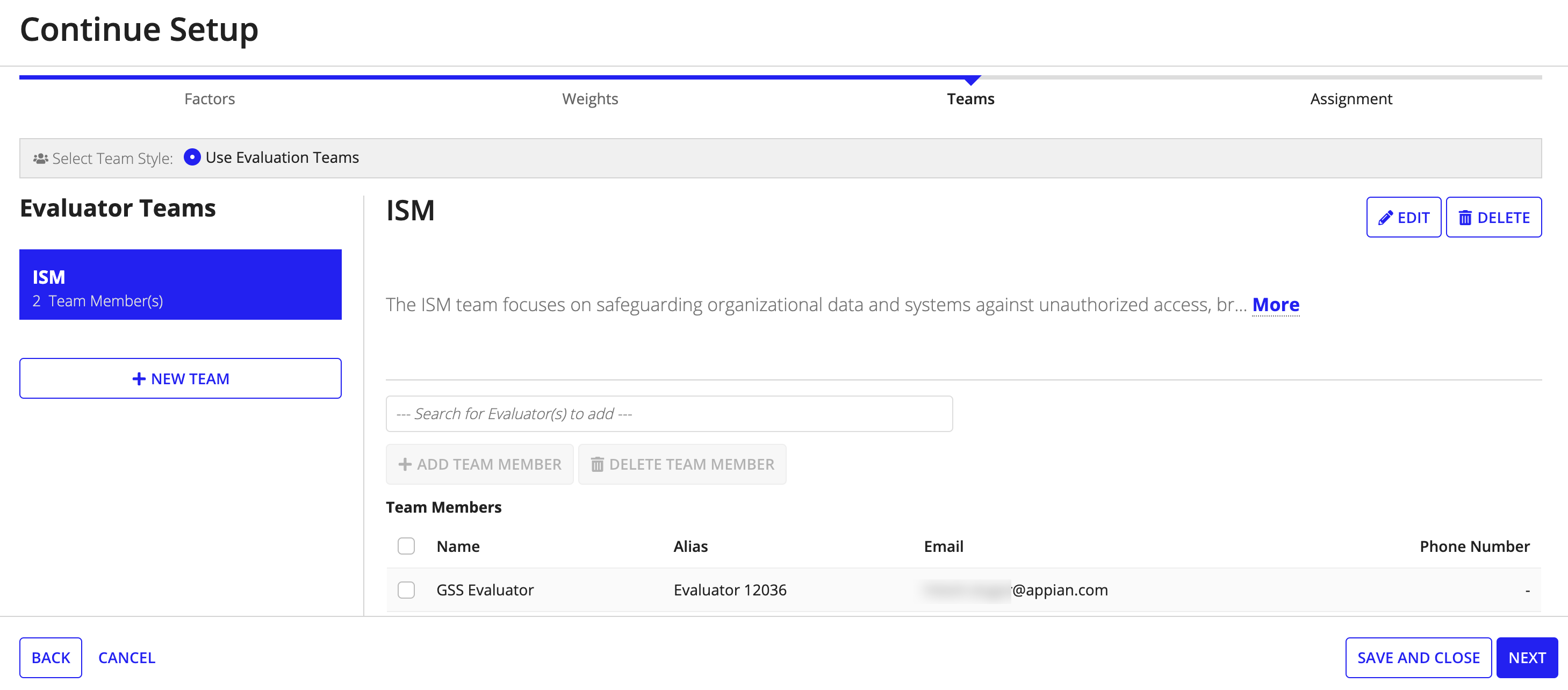Image resolution: width=1568 pixels, height=690 pixels.
Task: Click SAVE AND CLOSE
Action: click(x=1418, y=658)
